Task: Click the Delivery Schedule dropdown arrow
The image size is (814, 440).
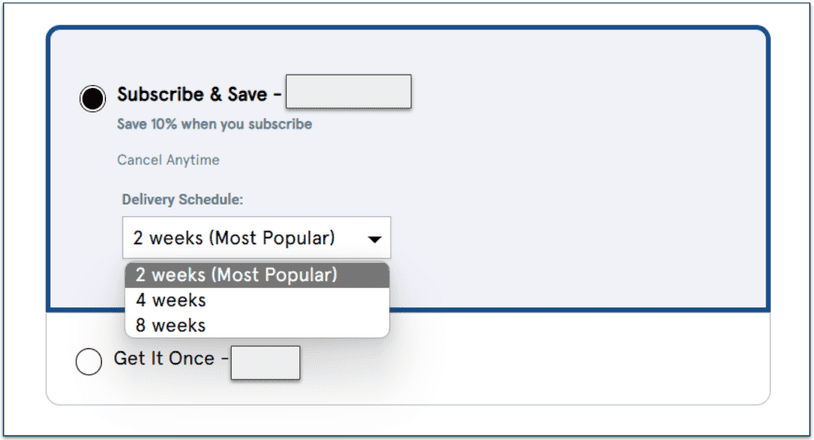Action: [x=374, y=239]
